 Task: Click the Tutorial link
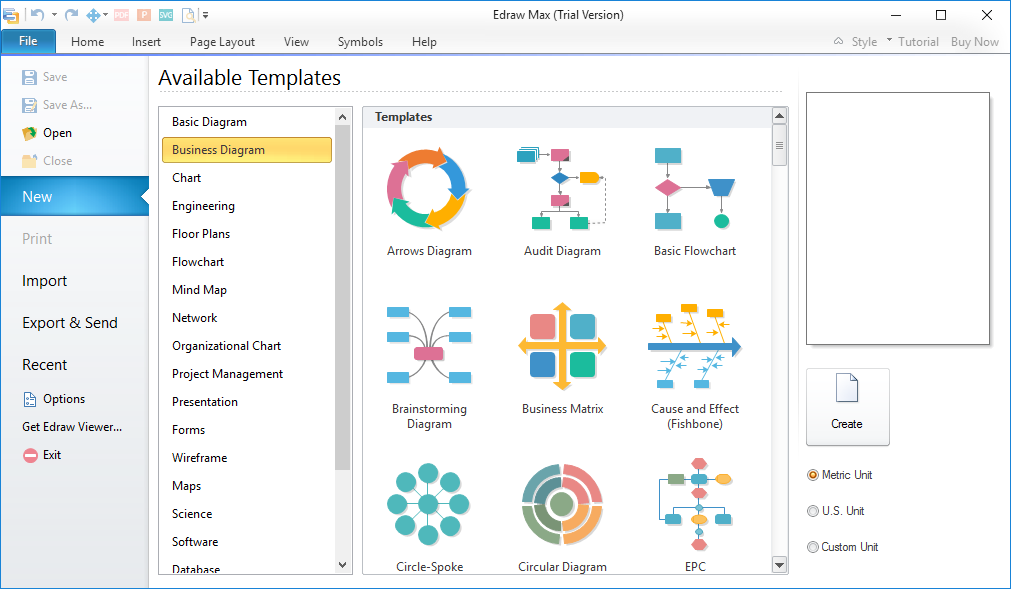(918, 42)
